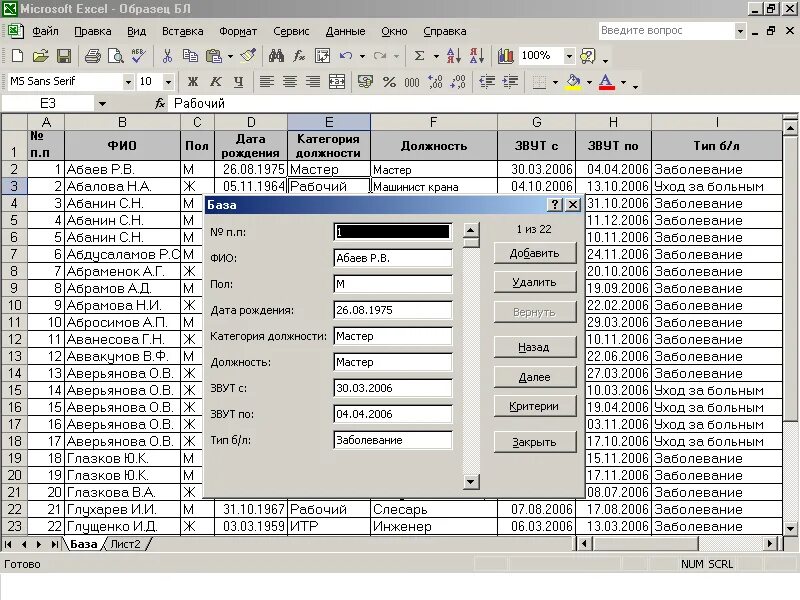Image resolution: width=800 pixels, height=600 pixels.
Task: Click the red Font Color swatch
Action: pos(606,82)
